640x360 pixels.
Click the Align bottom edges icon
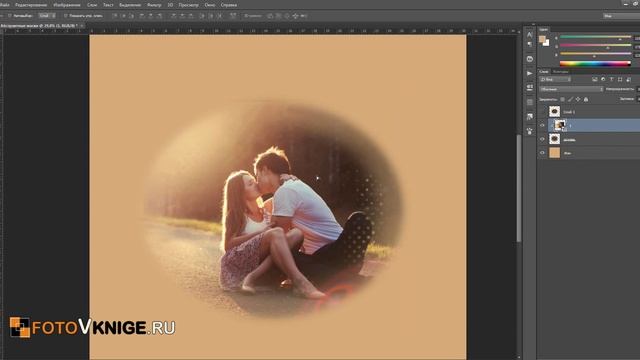tap(131, 16)
